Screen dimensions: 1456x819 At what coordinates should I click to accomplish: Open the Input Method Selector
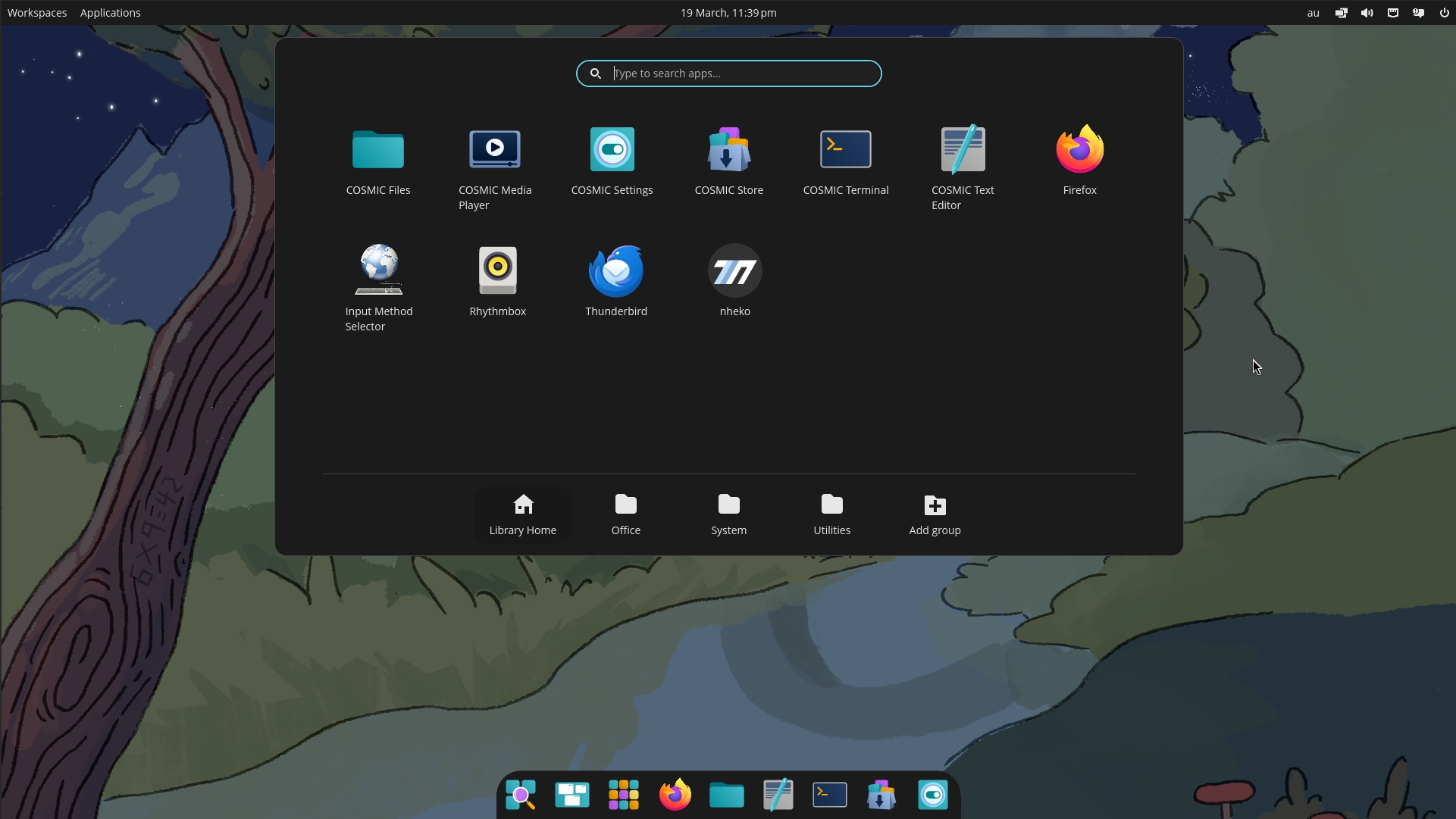click(x=378, y=270)
